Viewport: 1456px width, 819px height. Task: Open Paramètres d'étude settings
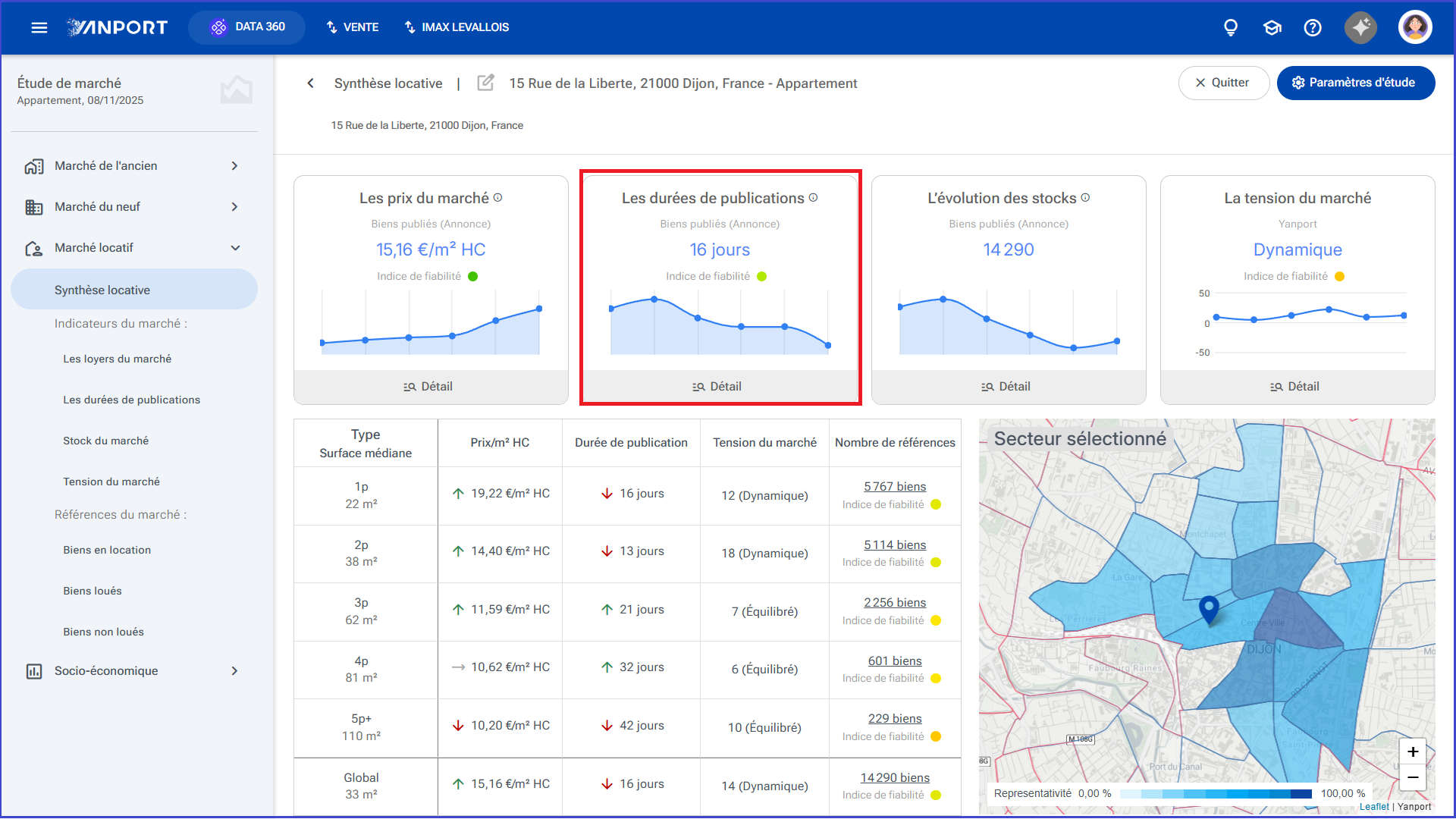pyautogui.click(x=1355, y=83)
